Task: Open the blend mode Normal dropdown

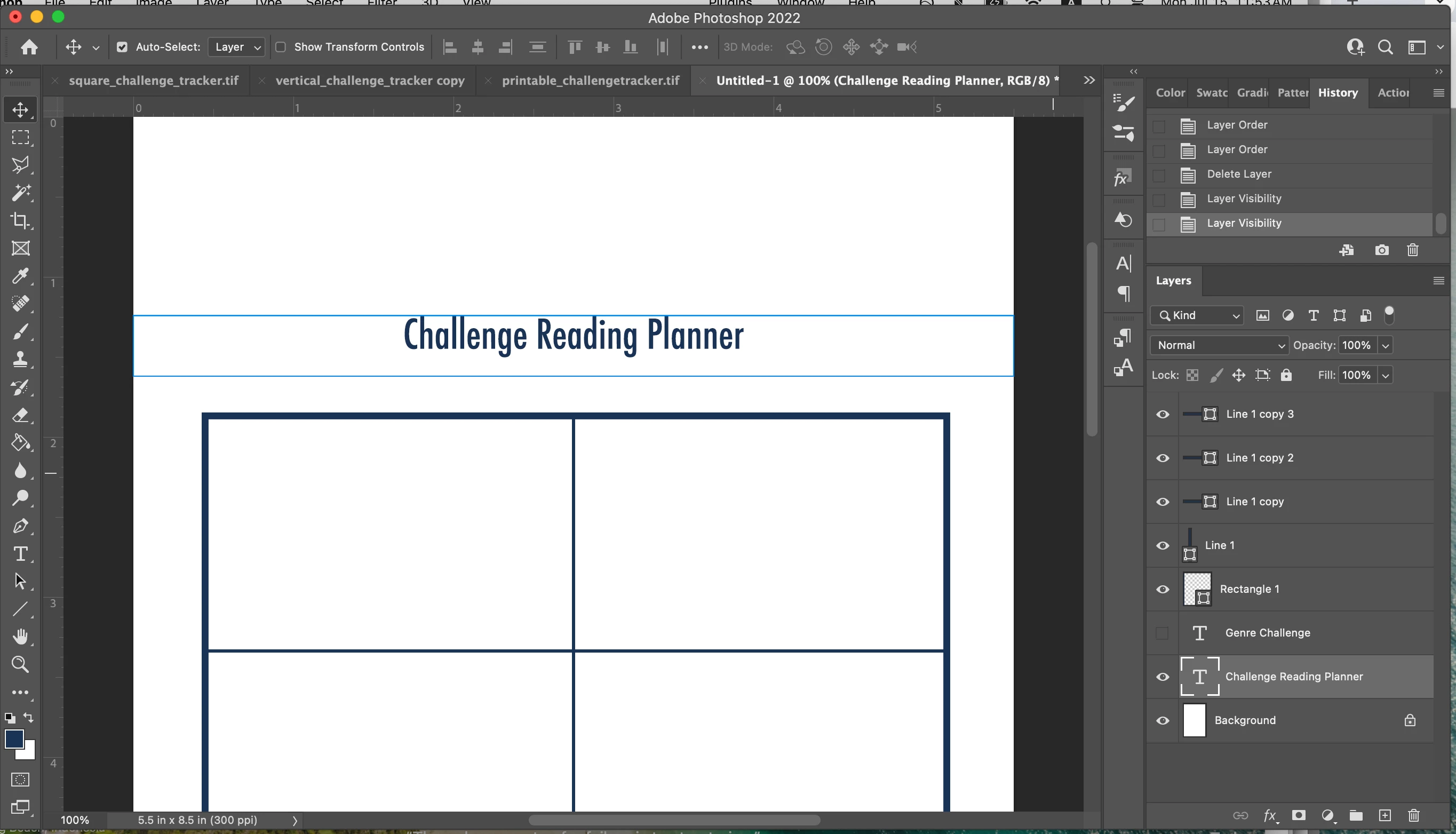Action: click(1219, 345)
